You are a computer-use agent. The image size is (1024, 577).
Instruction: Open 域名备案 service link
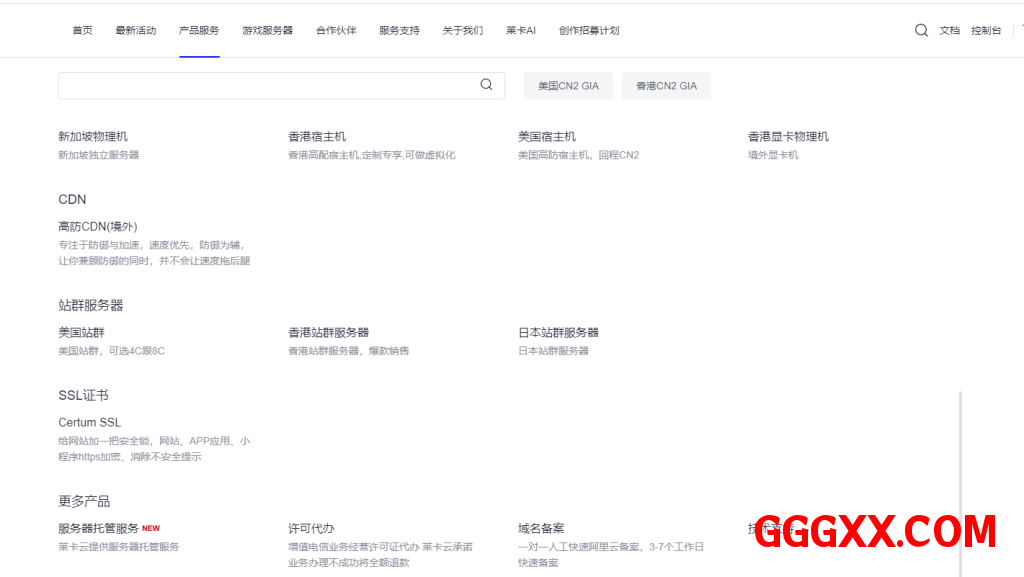pos(541,528)
